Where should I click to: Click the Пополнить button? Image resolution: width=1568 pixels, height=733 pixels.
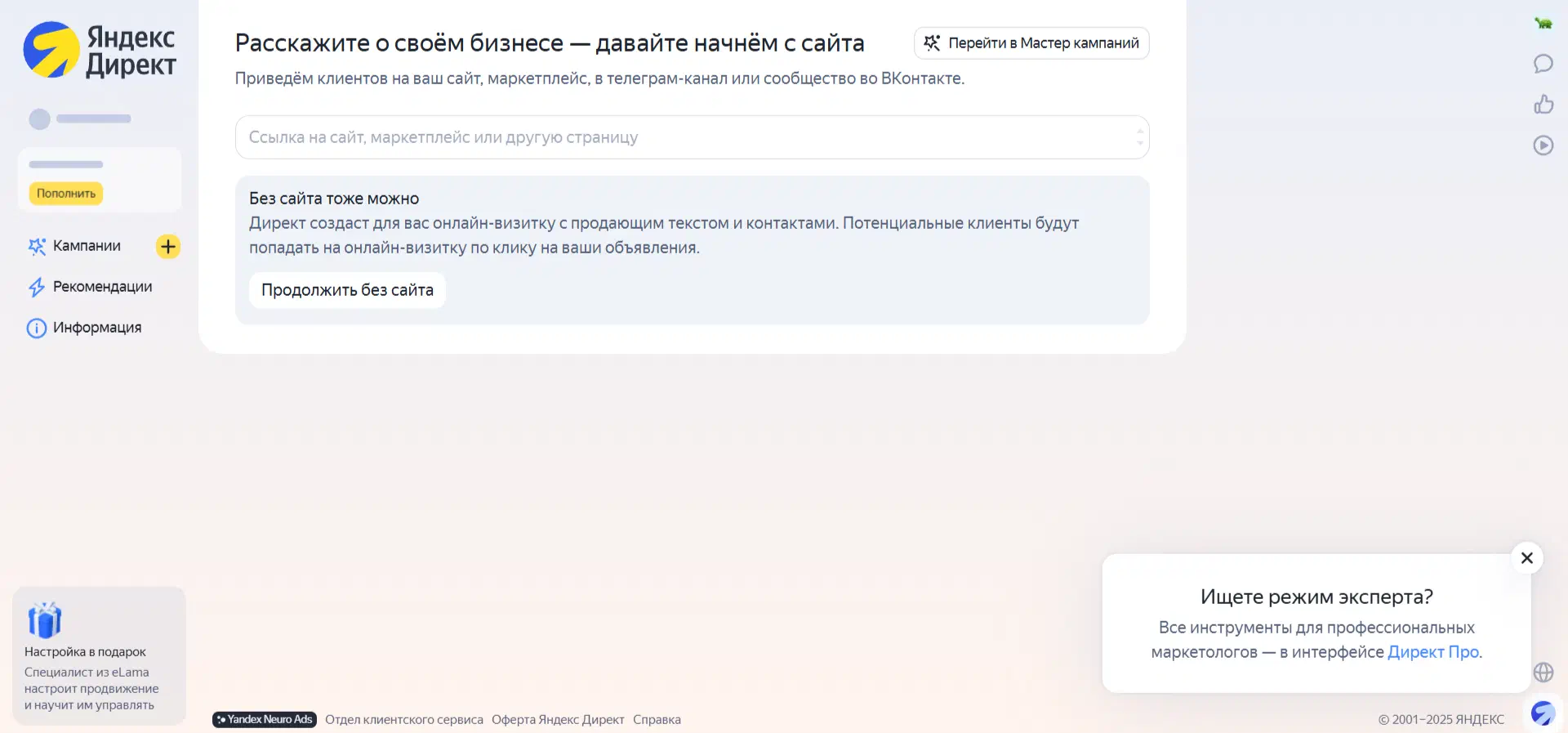coord(66,194)
